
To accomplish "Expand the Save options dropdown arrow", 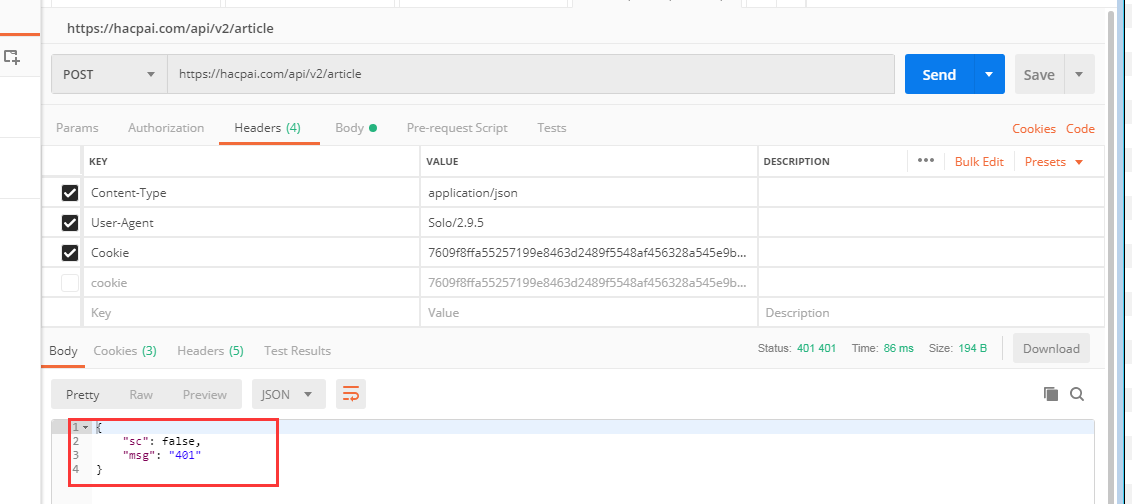I will point(1079,74).
